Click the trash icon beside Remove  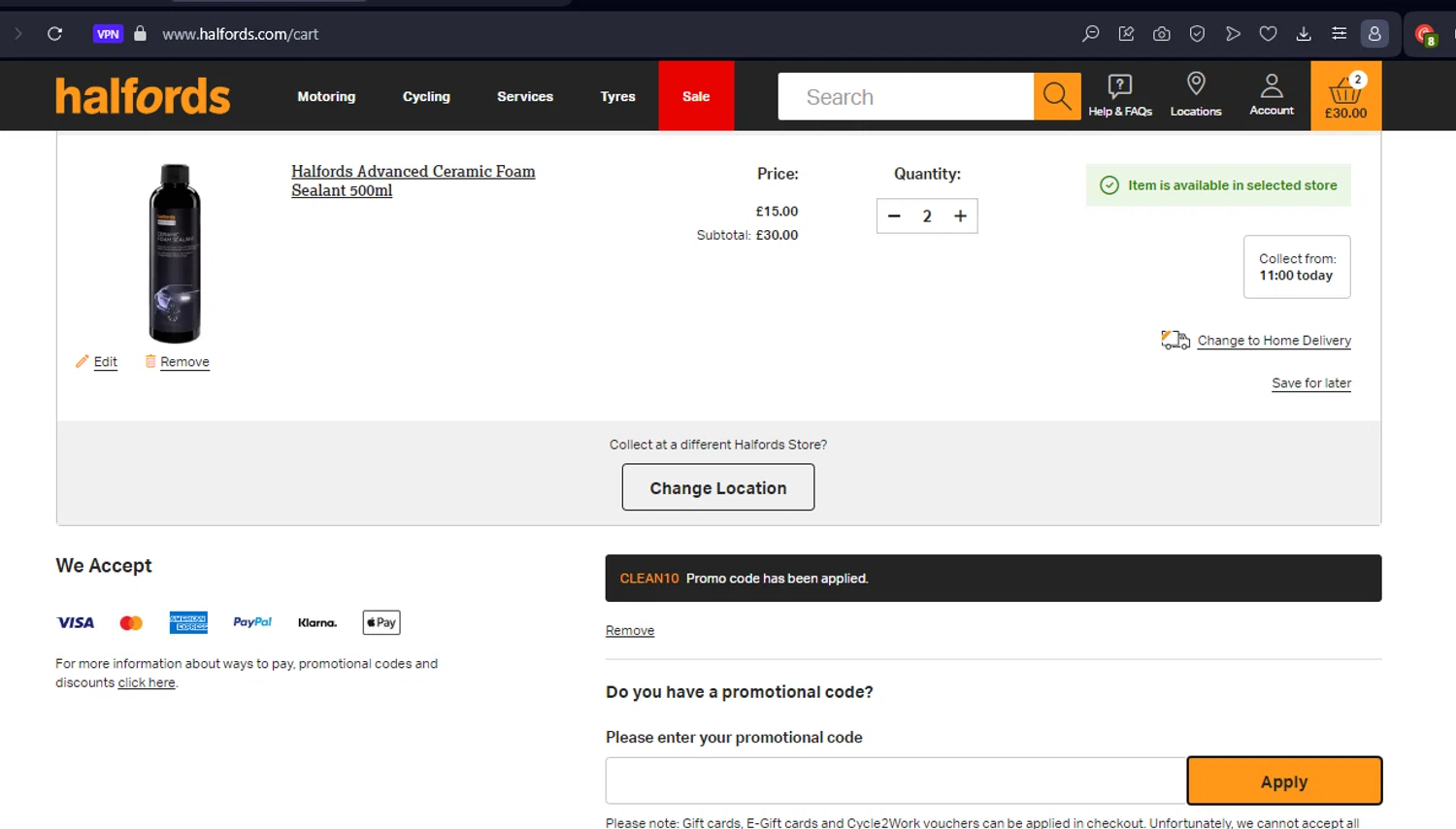click(x=150, y=361)
